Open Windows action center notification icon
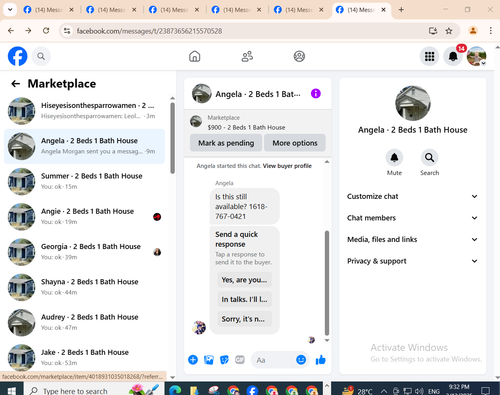This screenshot has height=395, width=500. [485, 391]
